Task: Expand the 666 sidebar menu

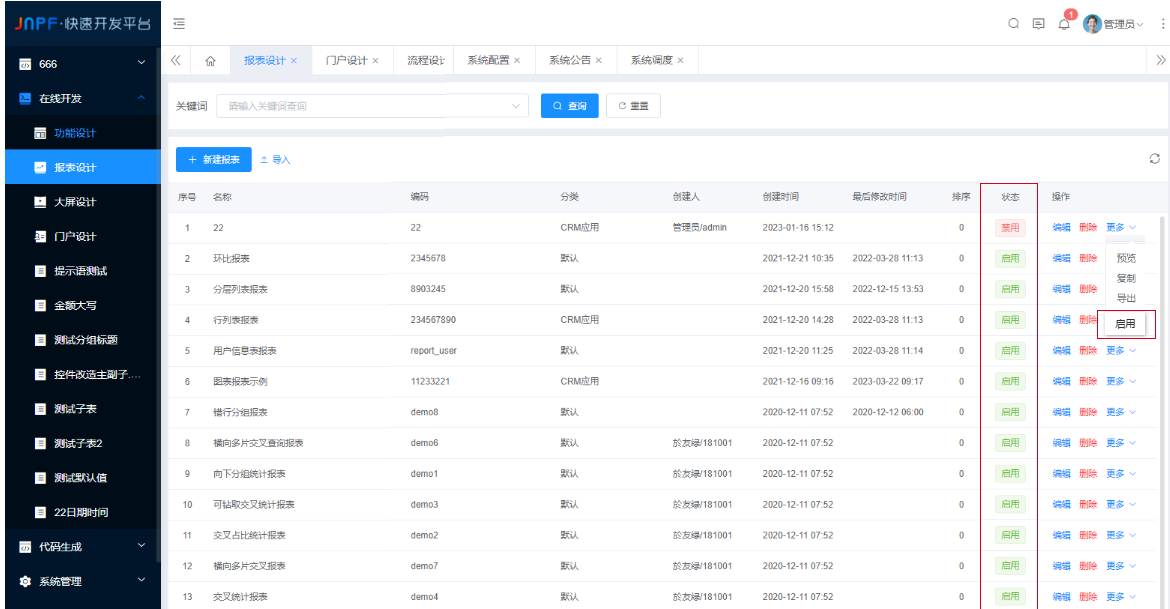Action: pyautogui.click(x=142, y=63)
